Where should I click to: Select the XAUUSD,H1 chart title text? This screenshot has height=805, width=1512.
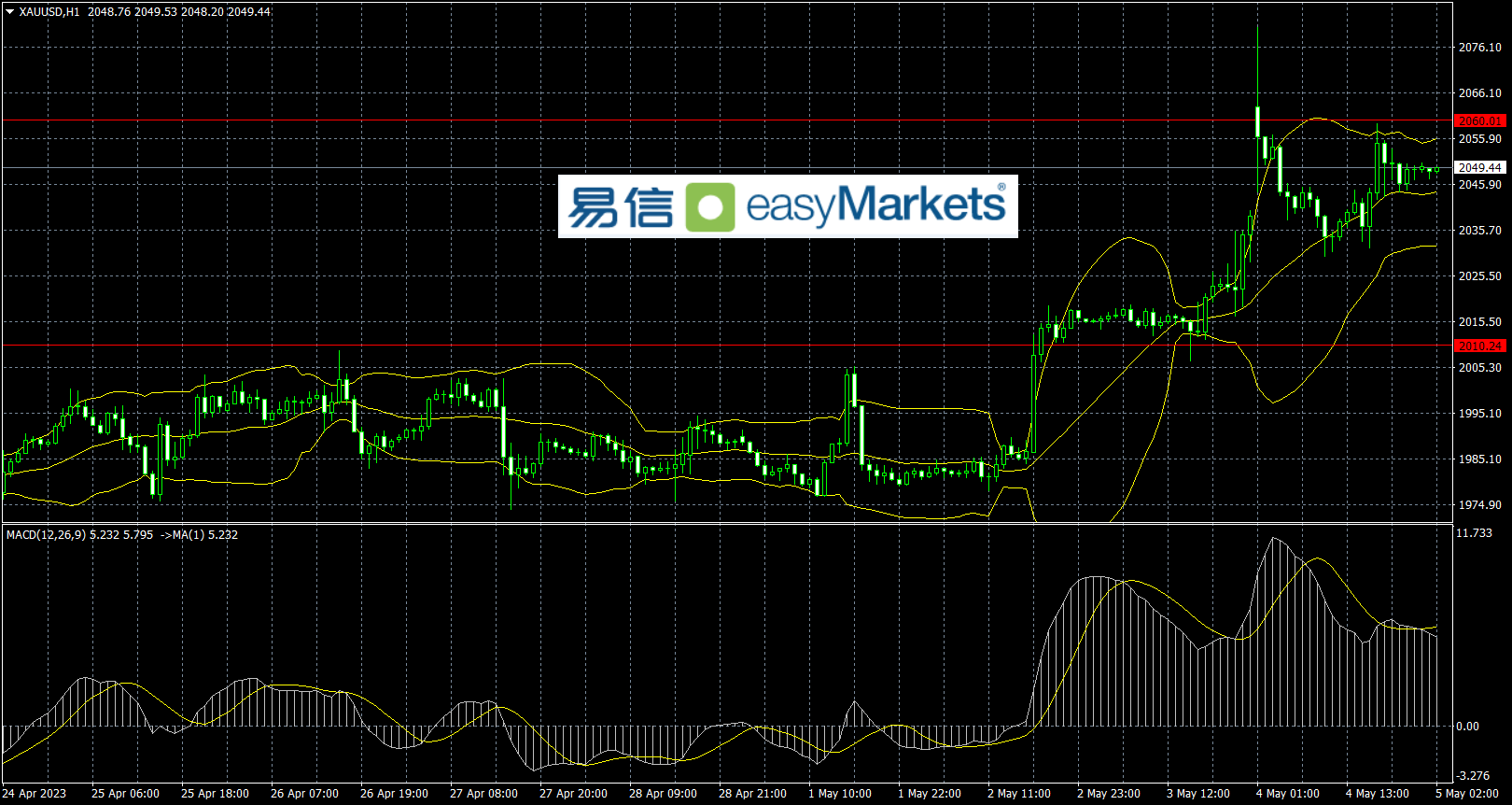(49, 12)
